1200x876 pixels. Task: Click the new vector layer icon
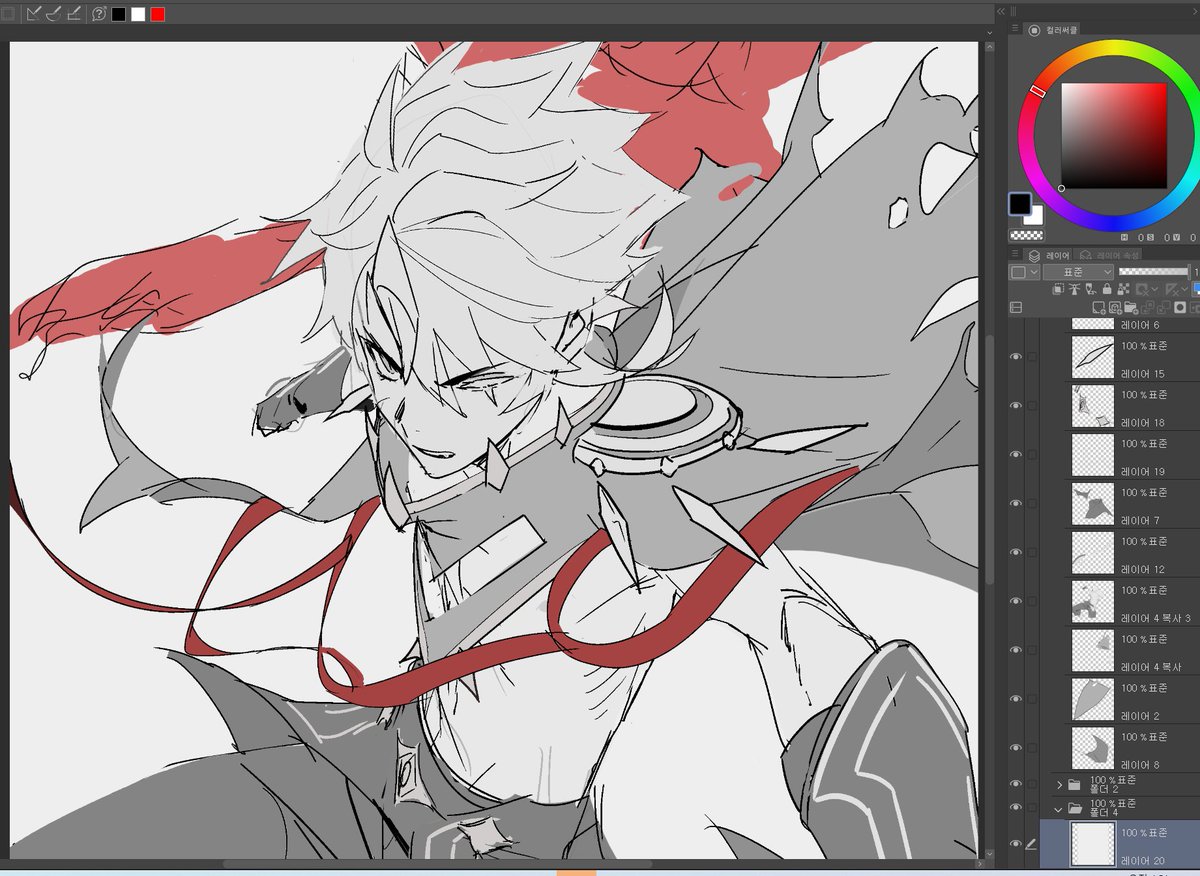(1115, 308)
